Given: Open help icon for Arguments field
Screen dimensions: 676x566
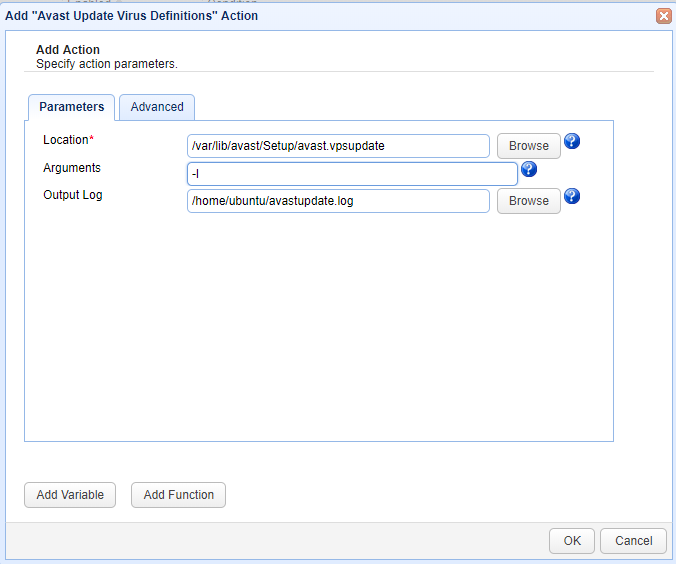Looking at the screenshot, I should point(529,169).
